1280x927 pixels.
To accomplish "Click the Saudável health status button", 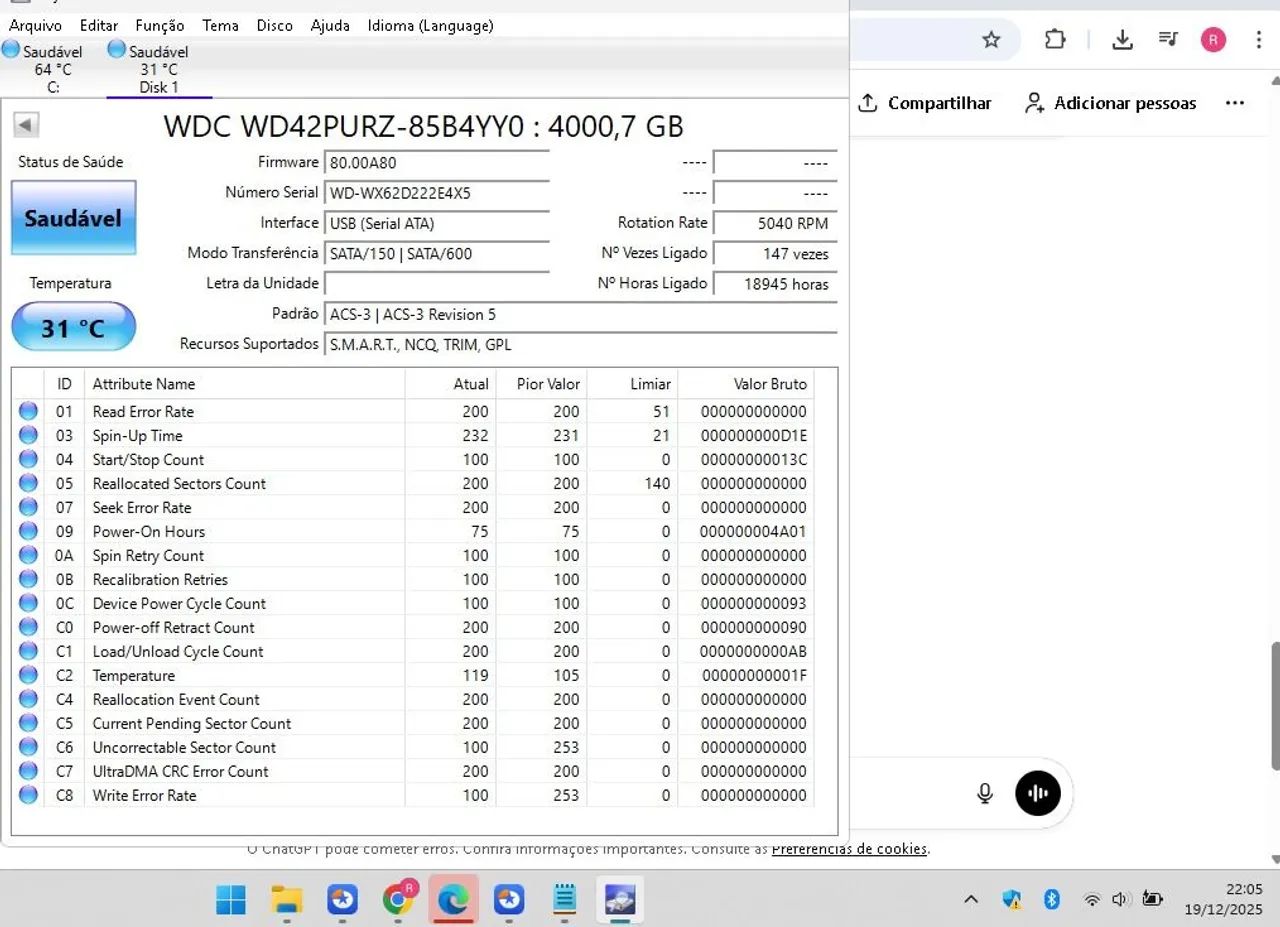I will (73, 218).
